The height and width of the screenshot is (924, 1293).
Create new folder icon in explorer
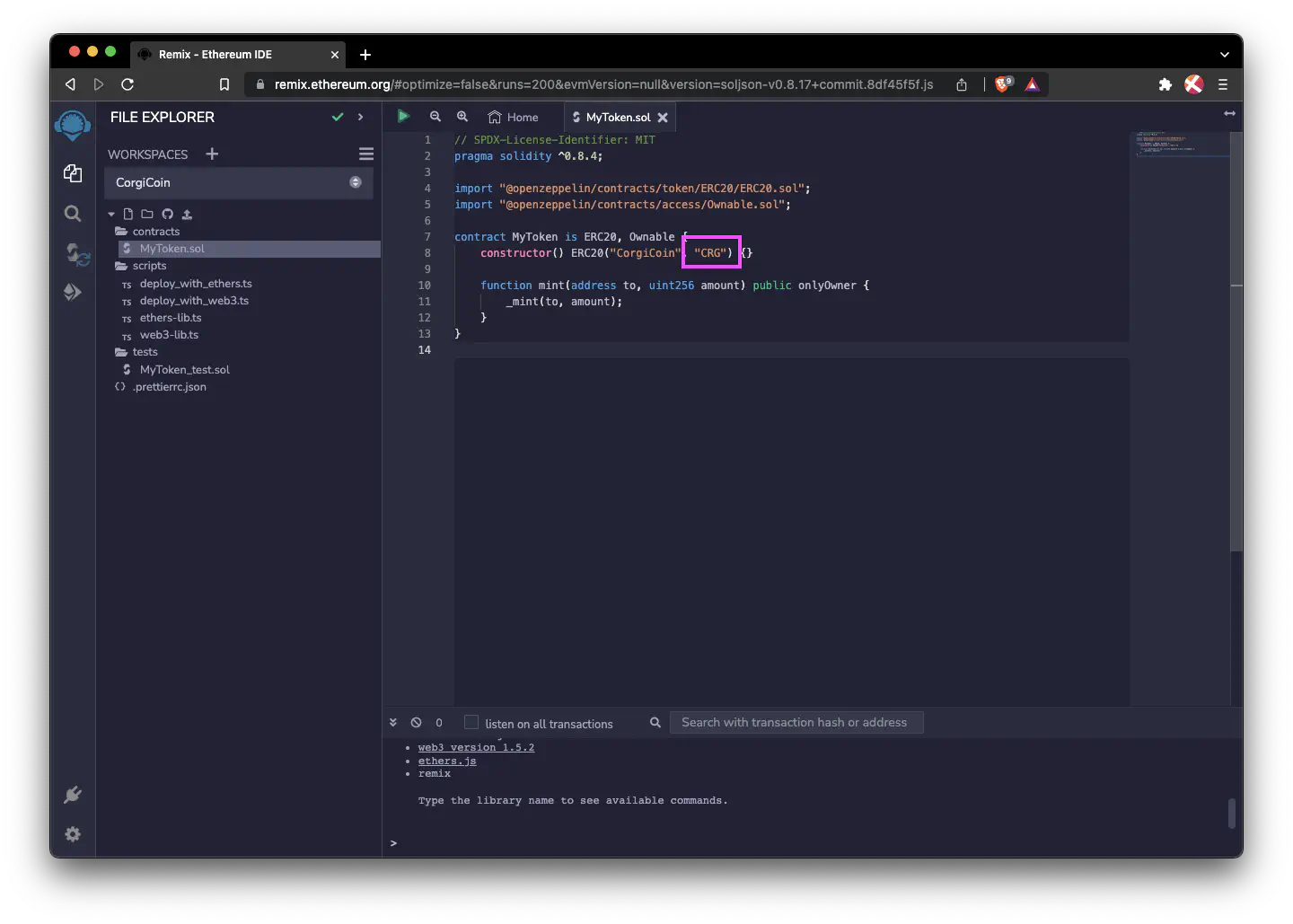point(147,215)
